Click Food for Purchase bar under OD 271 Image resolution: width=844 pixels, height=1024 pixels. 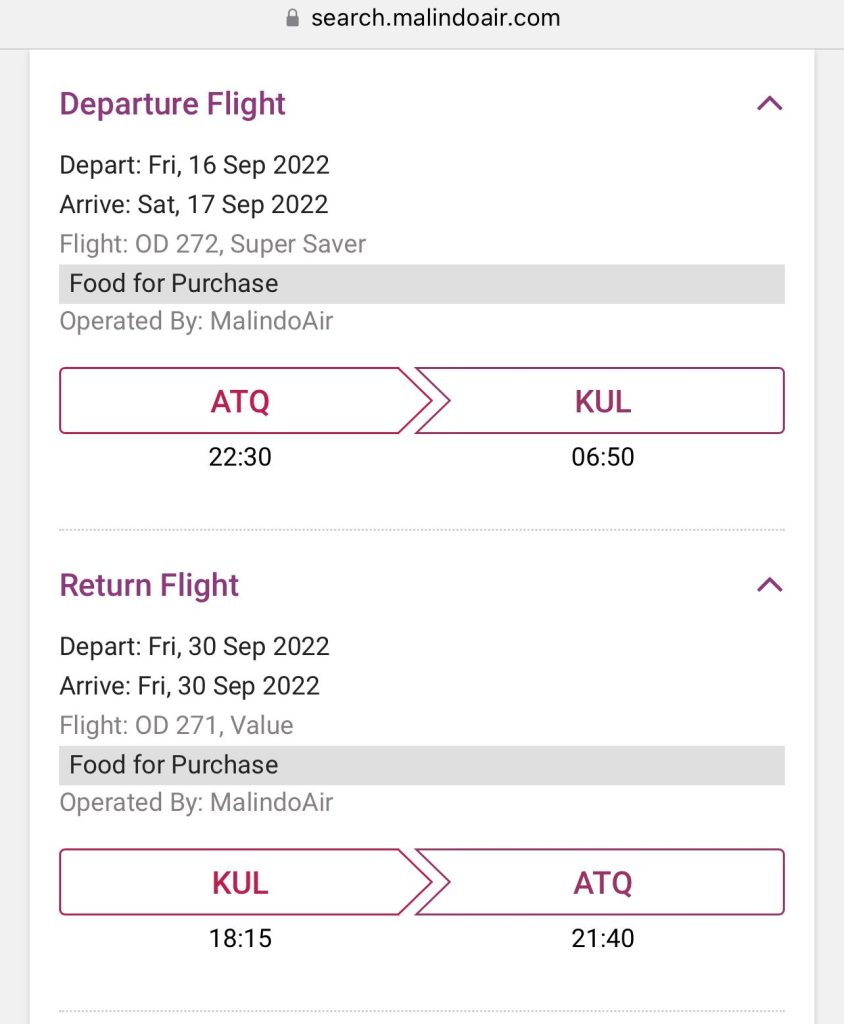point(421,765)
